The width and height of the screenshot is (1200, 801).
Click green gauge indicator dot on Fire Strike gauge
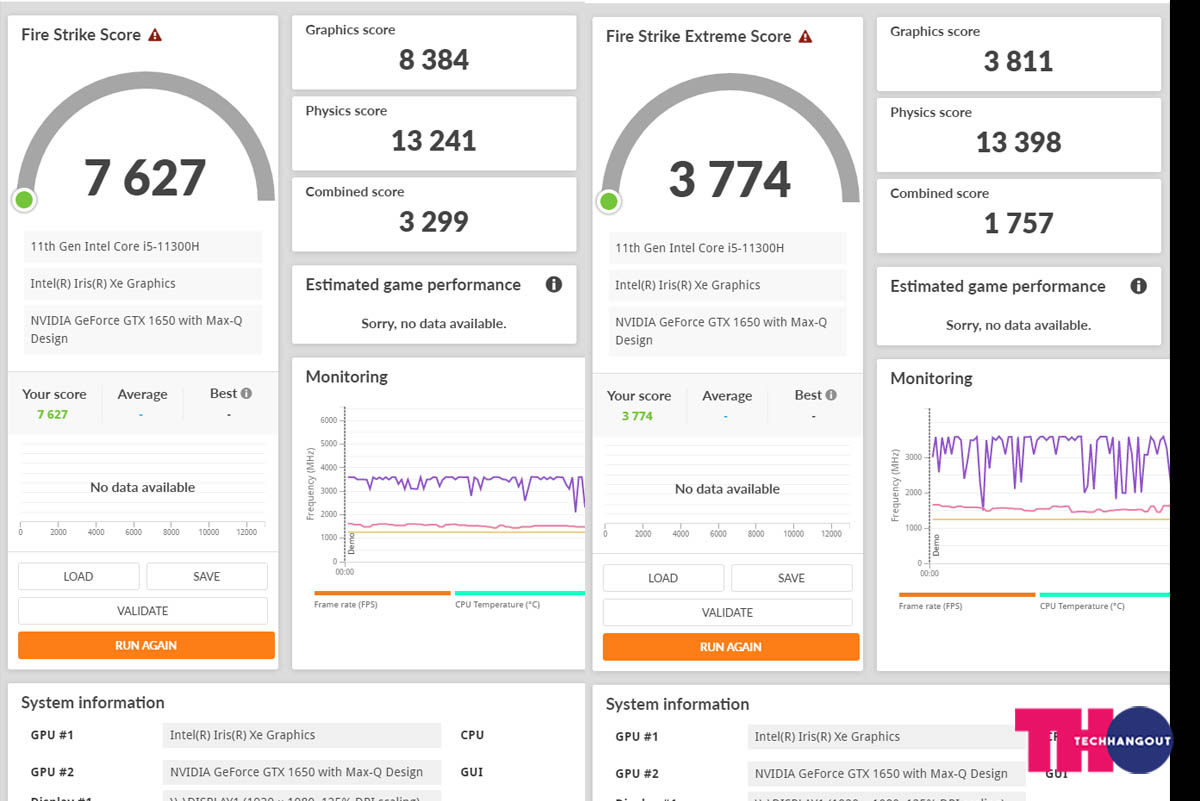click(24, 200)
